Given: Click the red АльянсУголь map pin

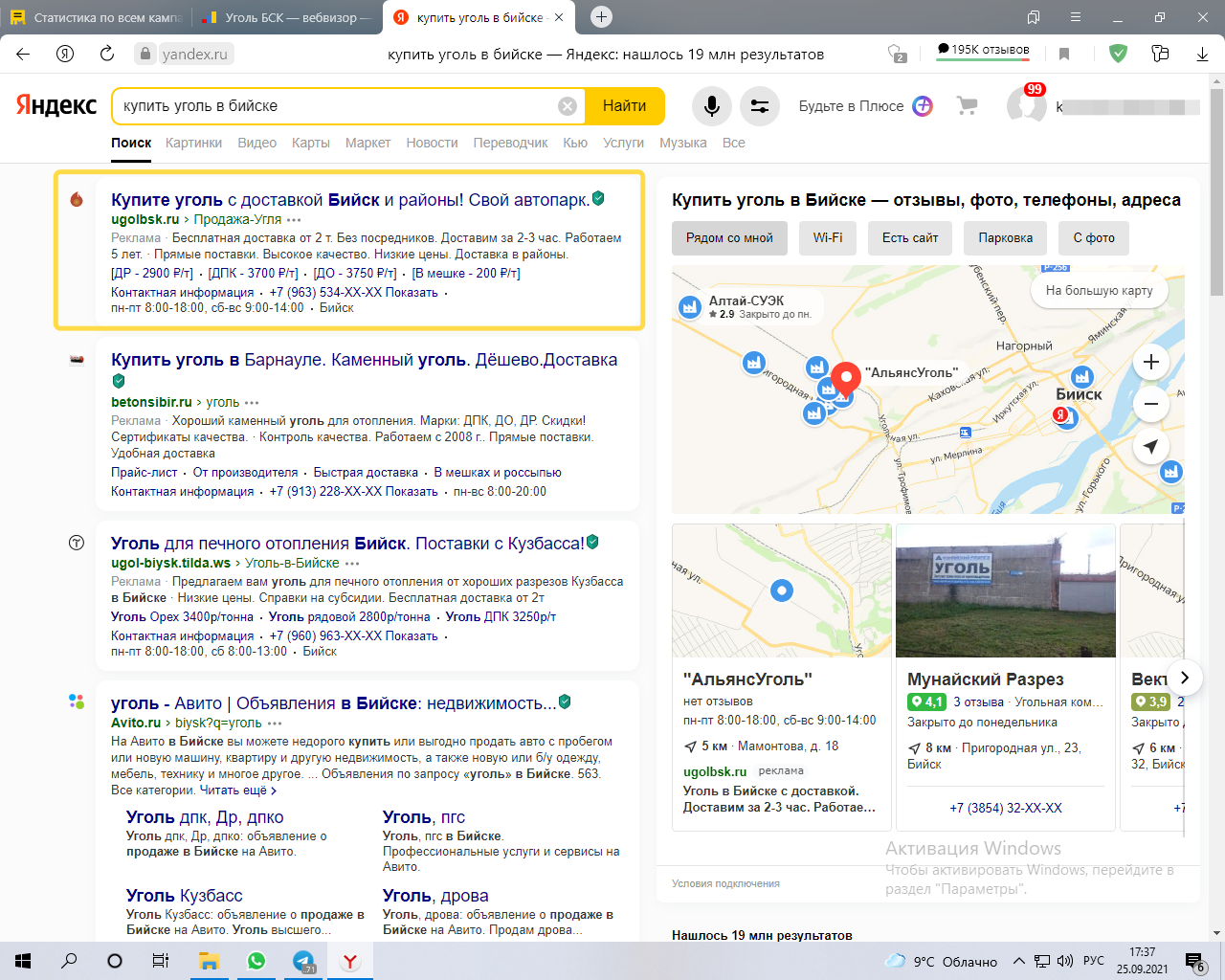Looking at the screenshot, I should click(x=844, y=379).
